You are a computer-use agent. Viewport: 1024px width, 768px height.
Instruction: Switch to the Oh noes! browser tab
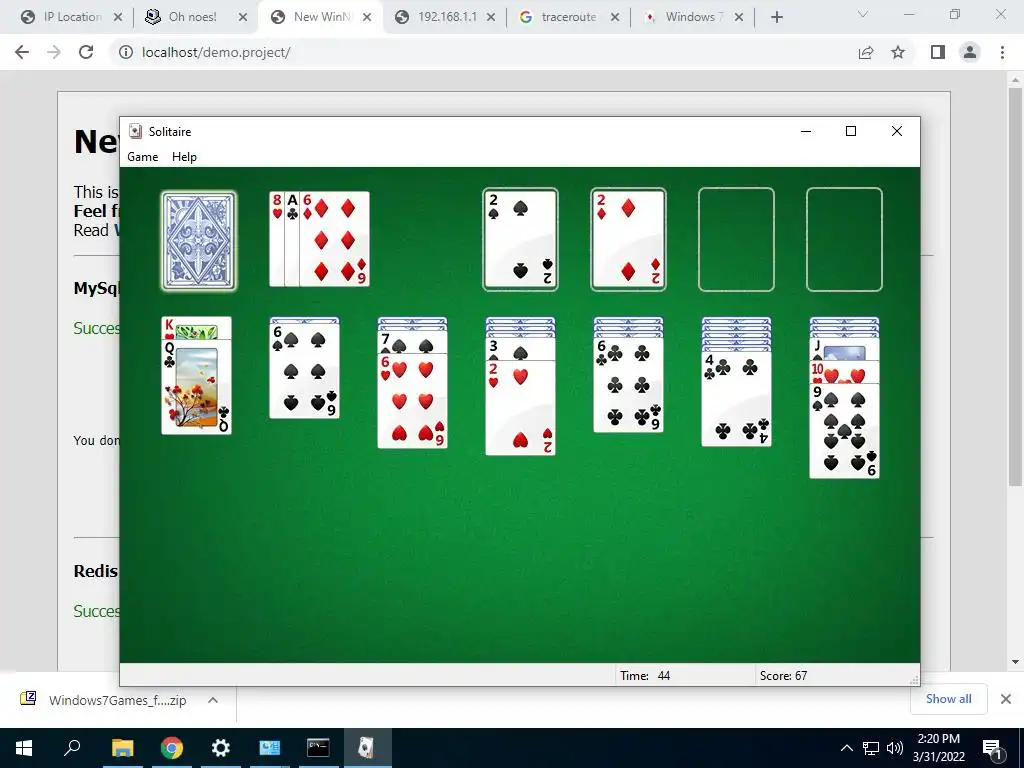click(x=192, y=17)
